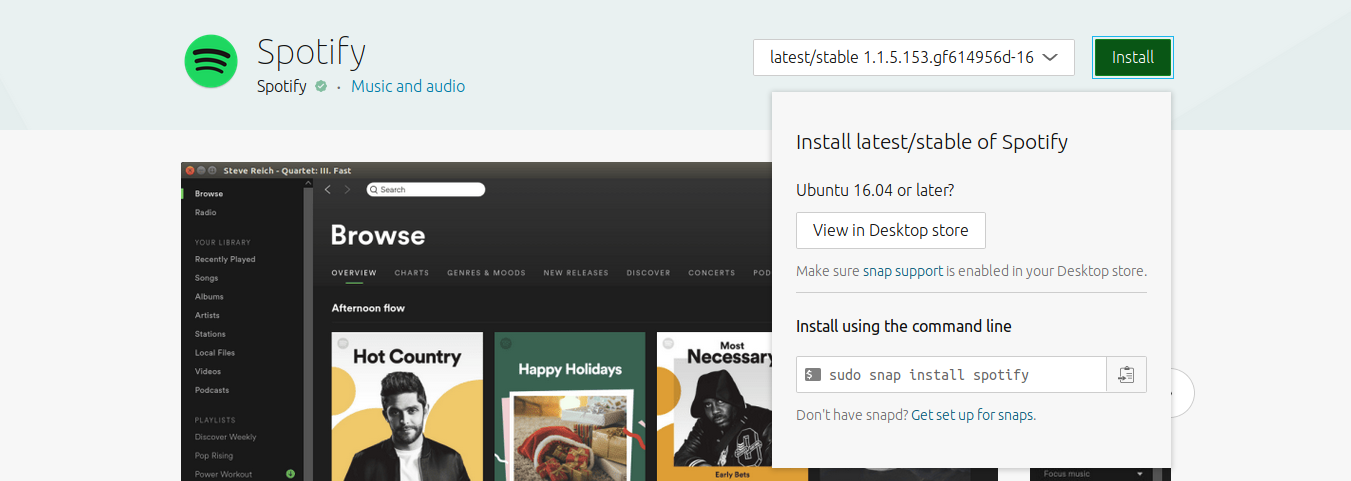Select Browse in the Spotify sidebar
1351x481 pixels.
[x=209, y=194]
